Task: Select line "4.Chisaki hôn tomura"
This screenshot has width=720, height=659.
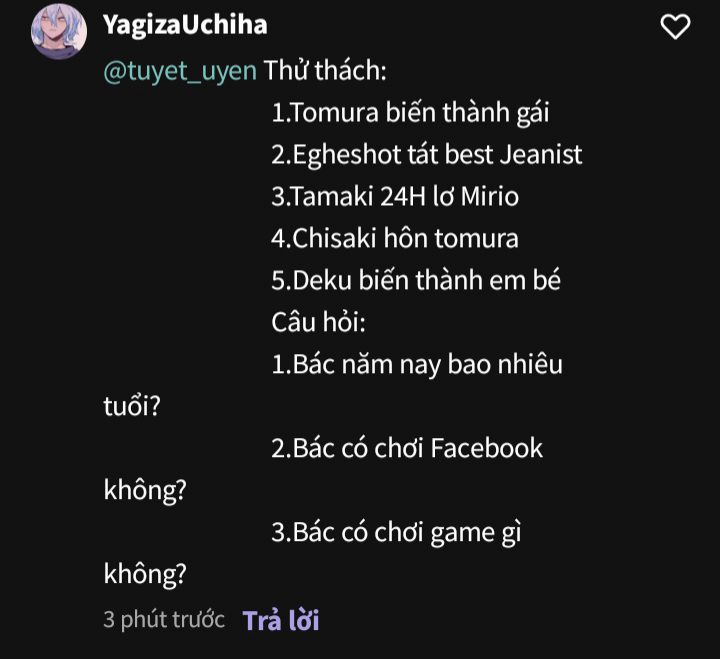Action: point(395,238)
